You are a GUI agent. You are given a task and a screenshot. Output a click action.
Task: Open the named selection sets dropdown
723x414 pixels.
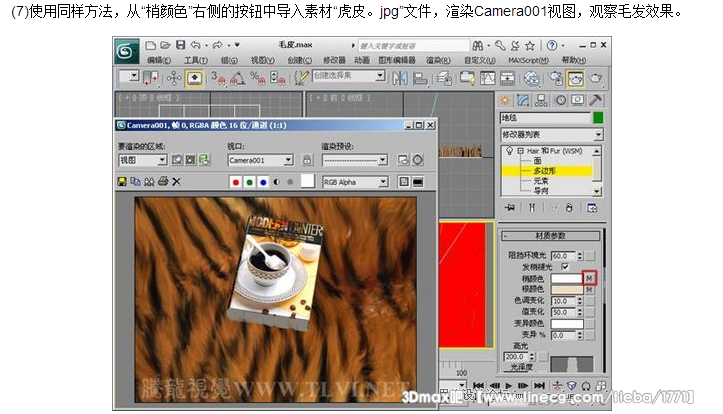[349, 76]
